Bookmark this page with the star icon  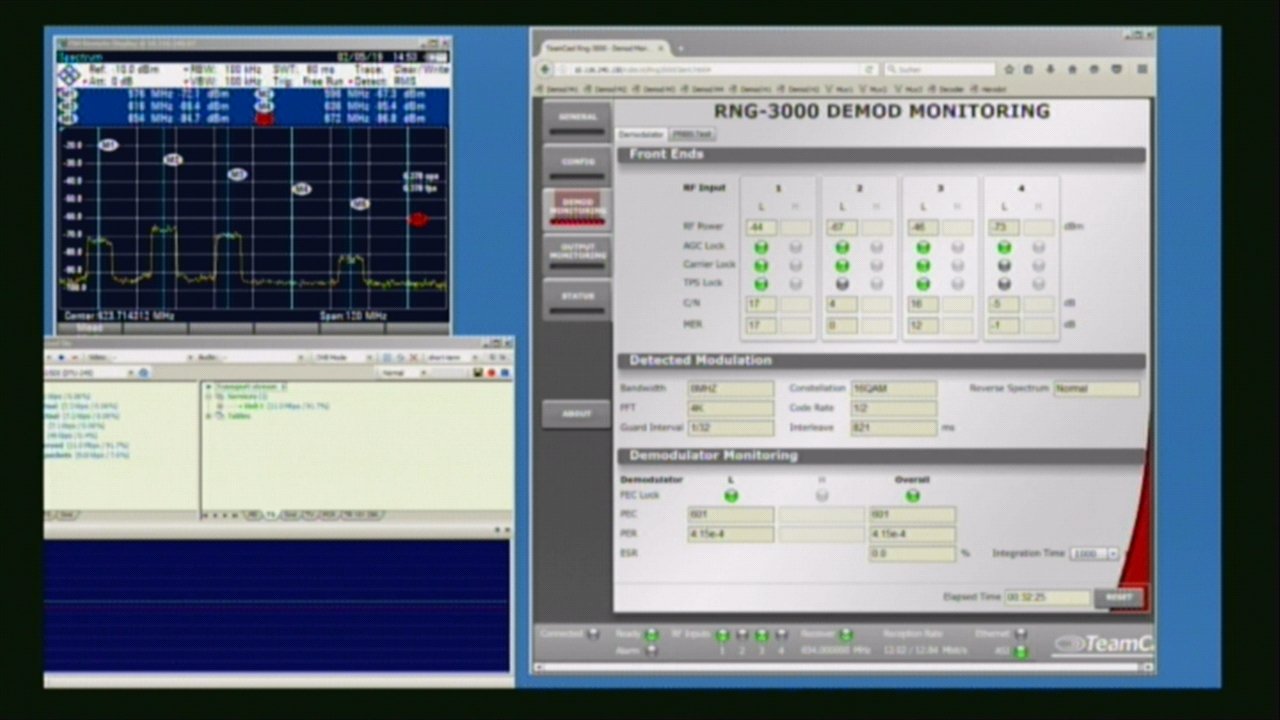[x=1010, y=69]
